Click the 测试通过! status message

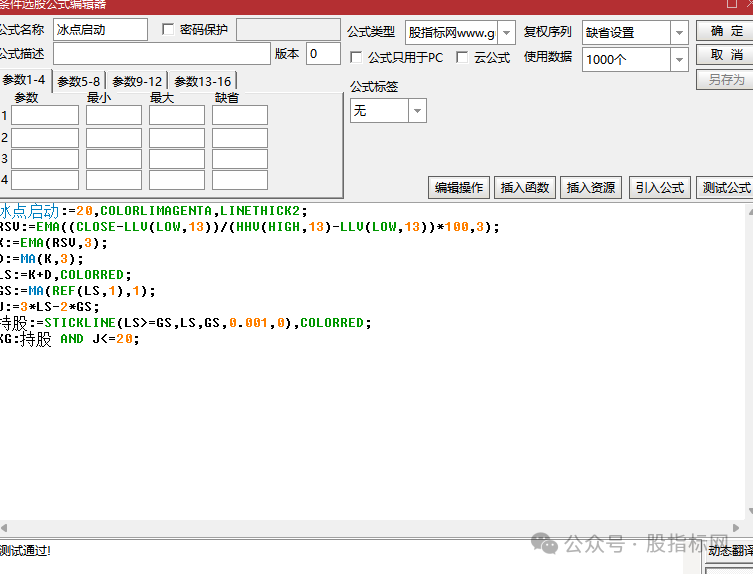click(x=25, y=550)
